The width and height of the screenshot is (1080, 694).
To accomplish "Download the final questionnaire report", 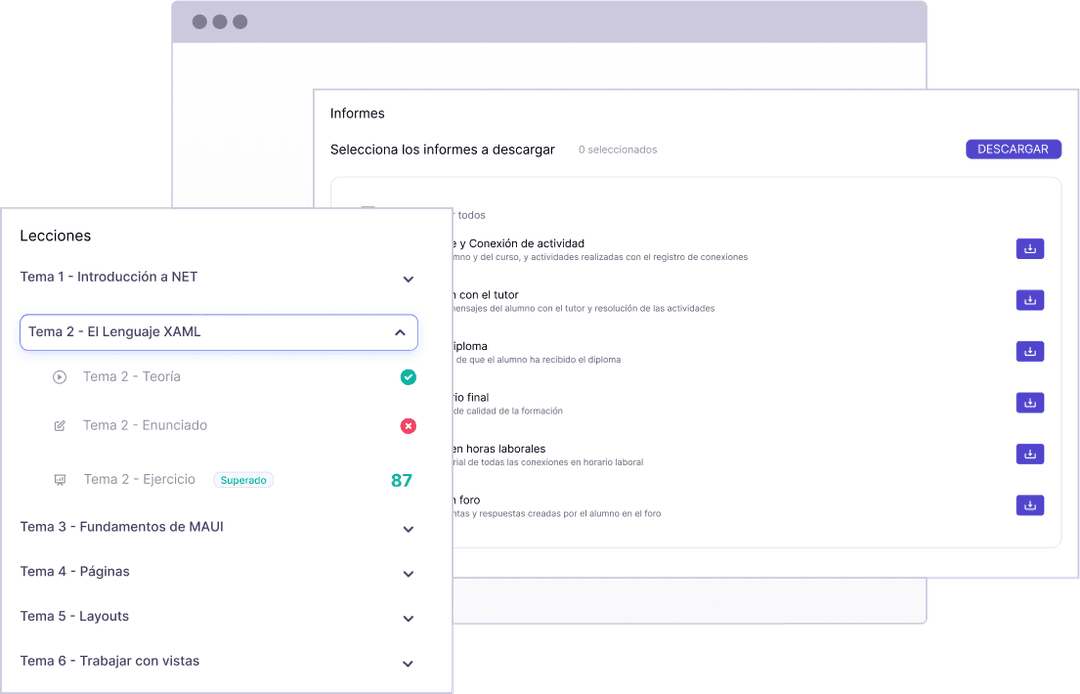I will point(1030,403).
